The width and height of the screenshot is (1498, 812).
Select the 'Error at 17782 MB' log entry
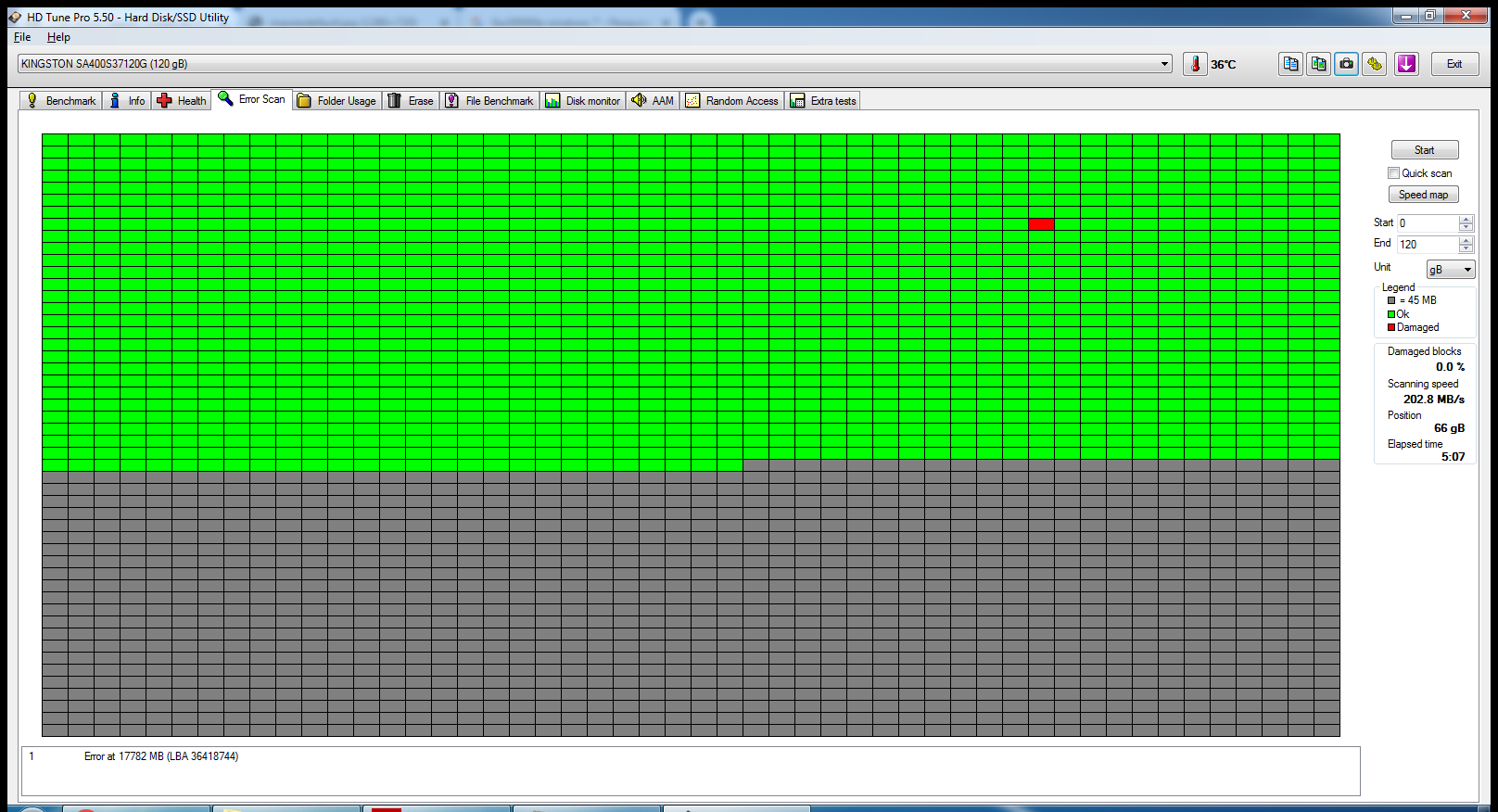pos(161,756)
